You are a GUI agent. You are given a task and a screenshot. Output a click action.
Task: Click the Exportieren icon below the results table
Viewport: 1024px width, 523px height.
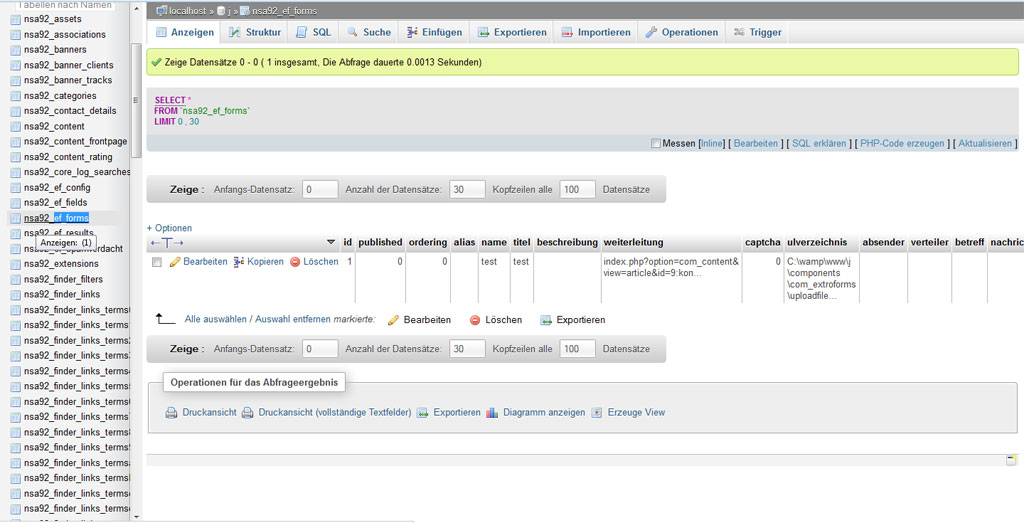coord(546,320)
